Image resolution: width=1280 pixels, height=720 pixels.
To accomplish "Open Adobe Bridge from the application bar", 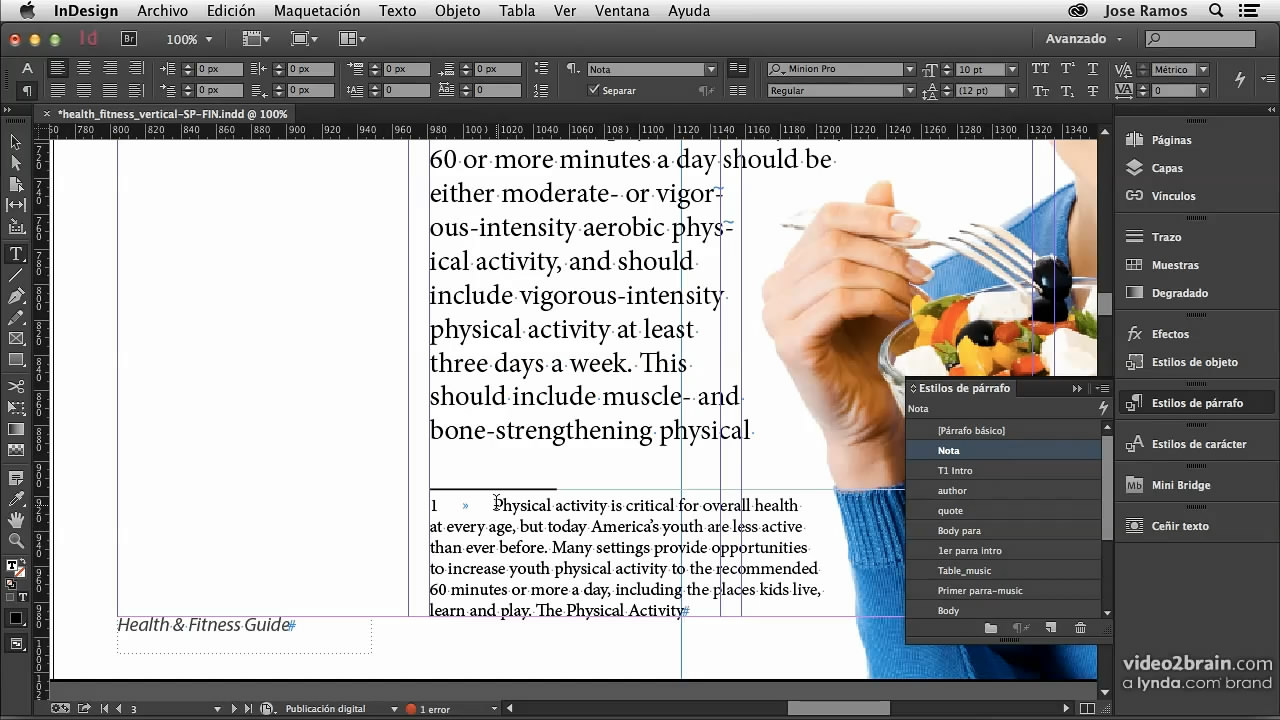I will [129, 39].
